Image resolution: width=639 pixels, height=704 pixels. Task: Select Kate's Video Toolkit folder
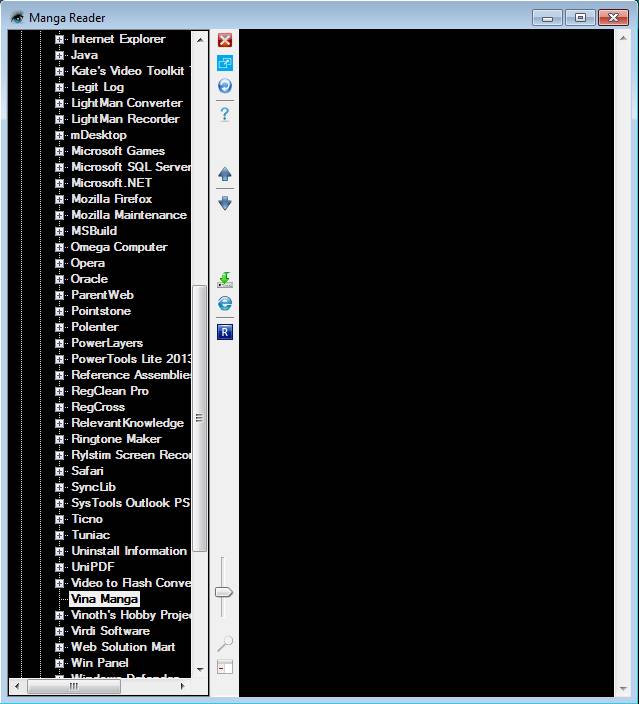click(x=130, y=71)
